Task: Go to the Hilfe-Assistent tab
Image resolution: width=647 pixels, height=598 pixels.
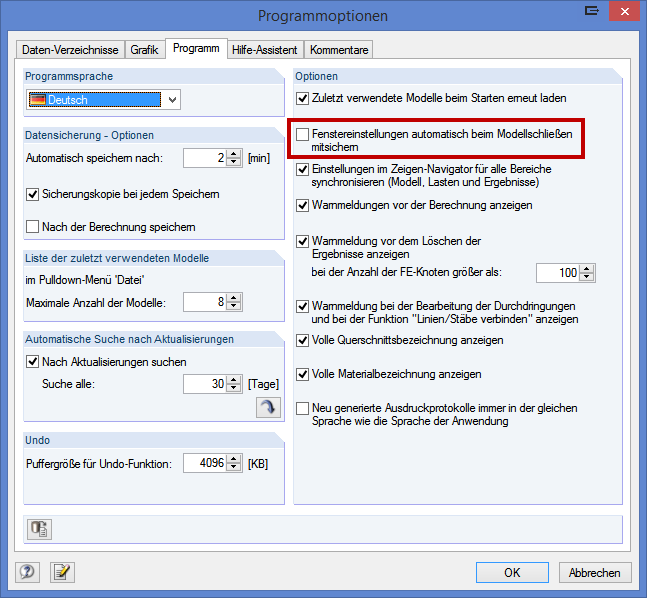Action: 264,50
